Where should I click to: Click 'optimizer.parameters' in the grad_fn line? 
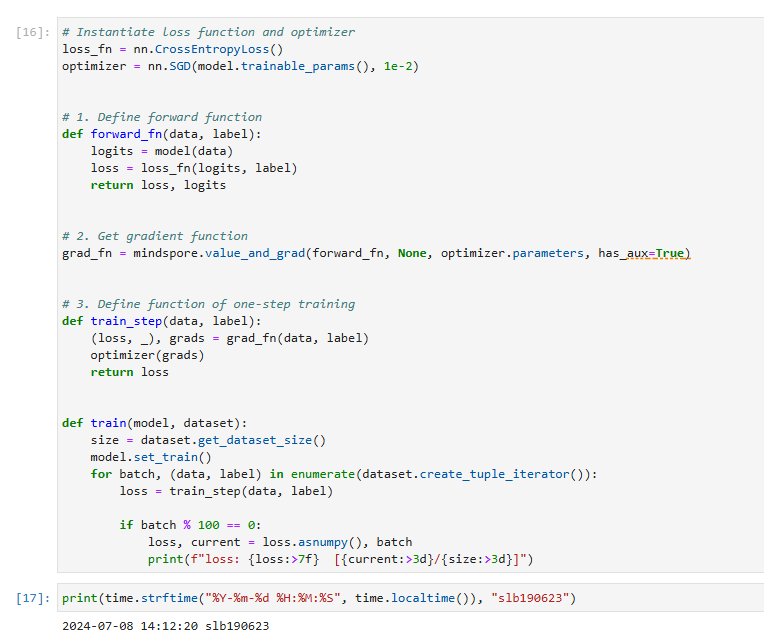click(512, 253)
